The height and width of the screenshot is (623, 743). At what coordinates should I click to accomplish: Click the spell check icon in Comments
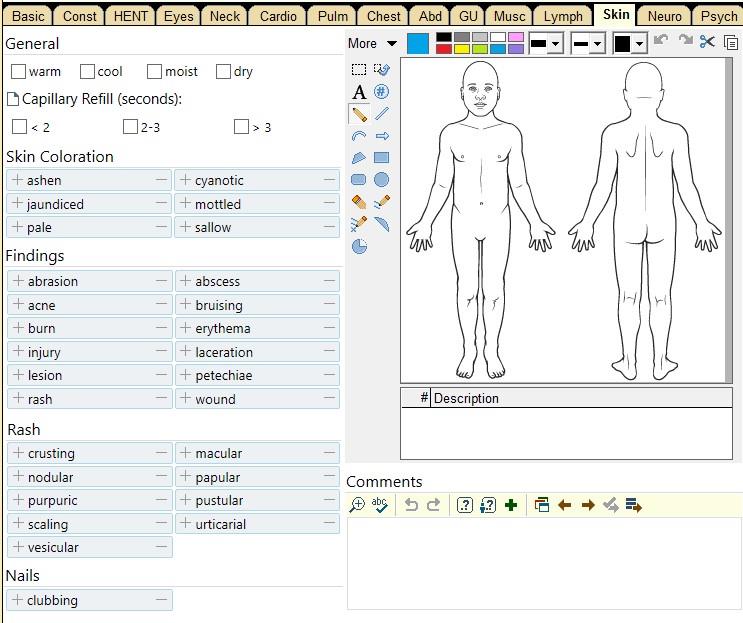click(x=380, y=505)
